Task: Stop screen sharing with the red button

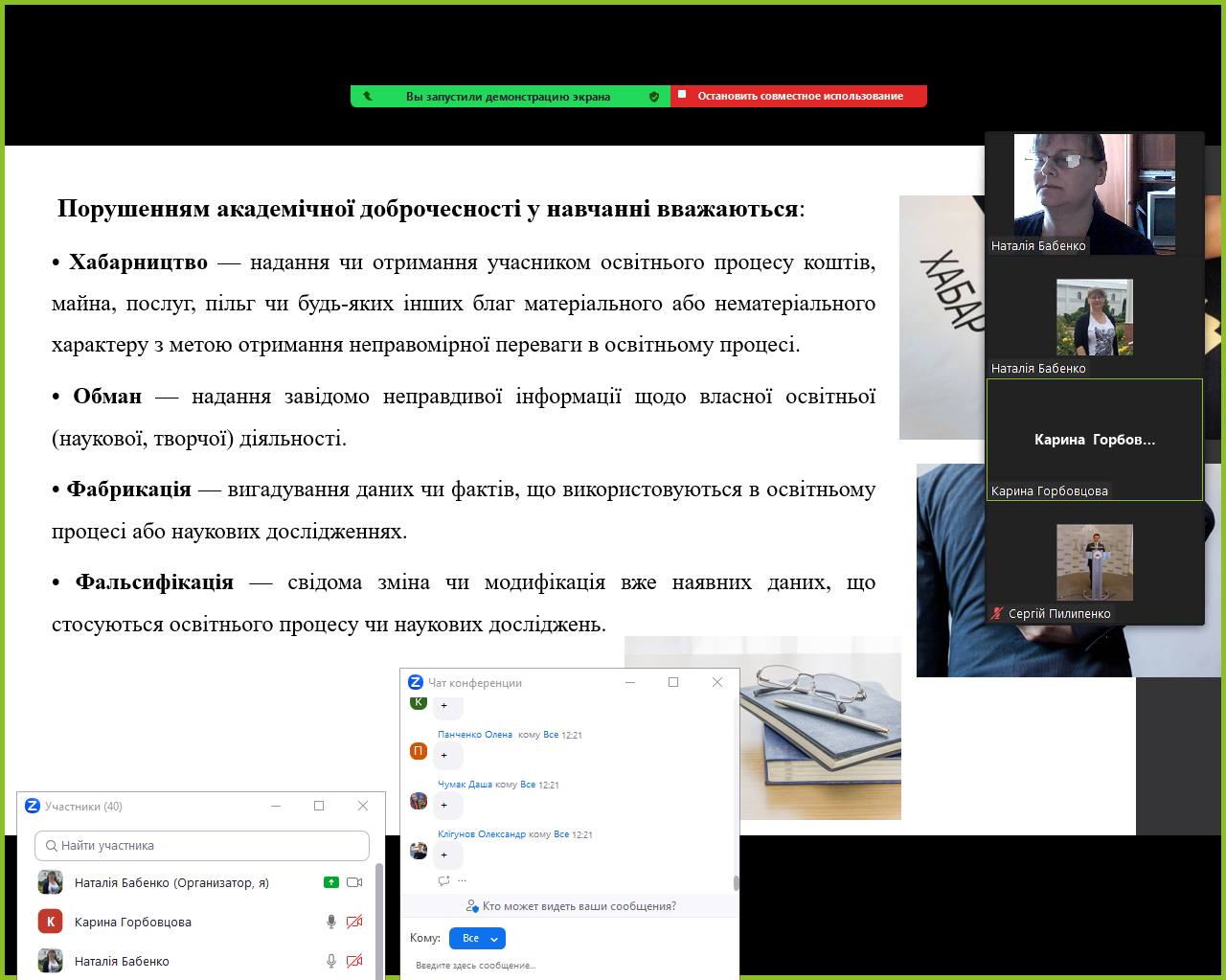Action: point(799,96)
